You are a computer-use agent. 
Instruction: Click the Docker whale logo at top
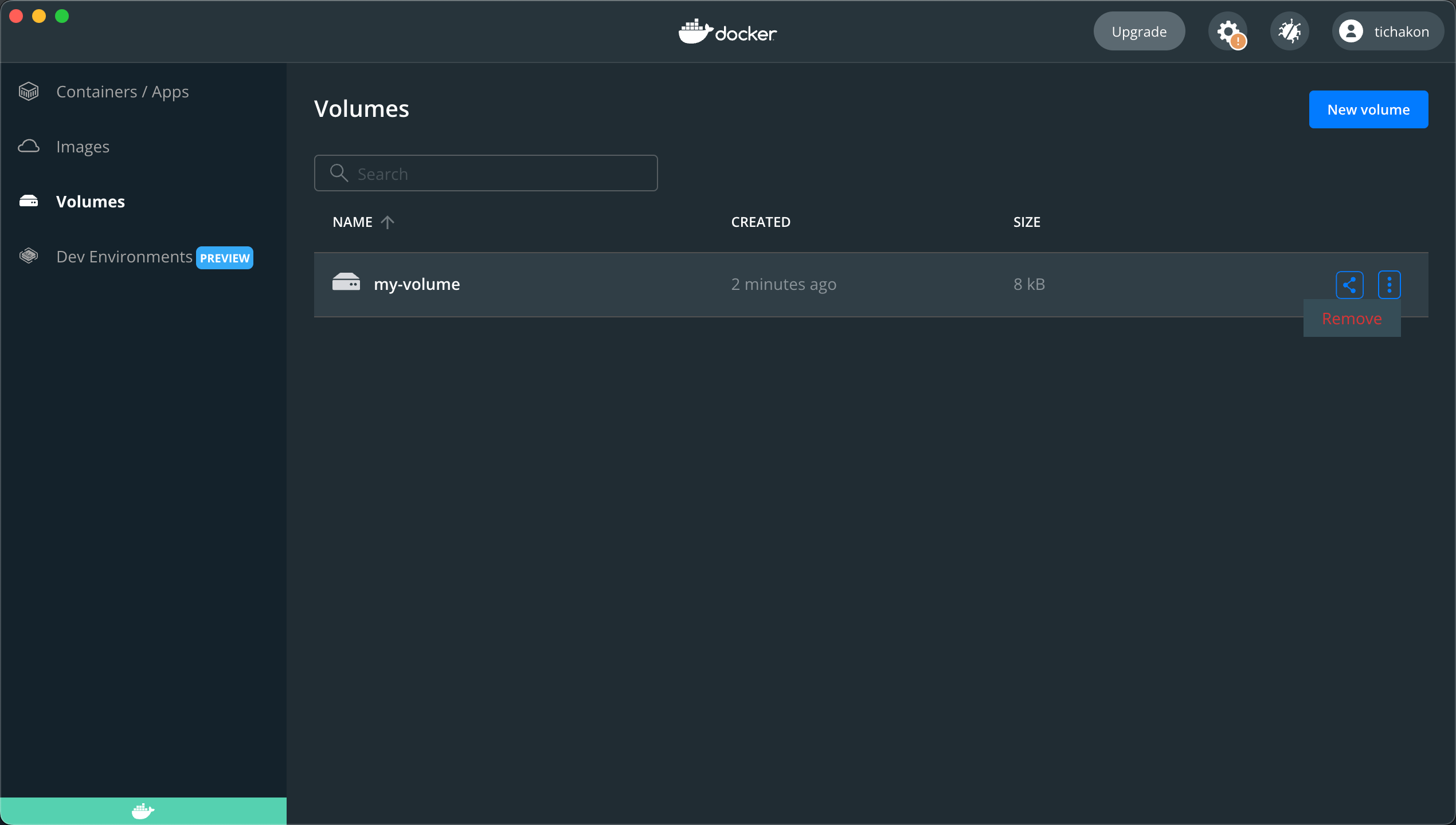coord(727,32)
